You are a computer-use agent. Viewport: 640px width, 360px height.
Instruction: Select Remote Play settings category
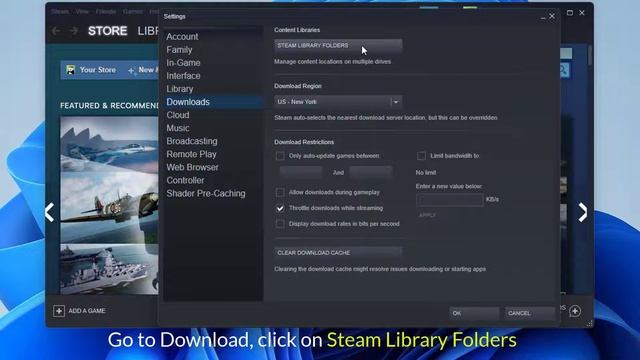coord(191,154)
